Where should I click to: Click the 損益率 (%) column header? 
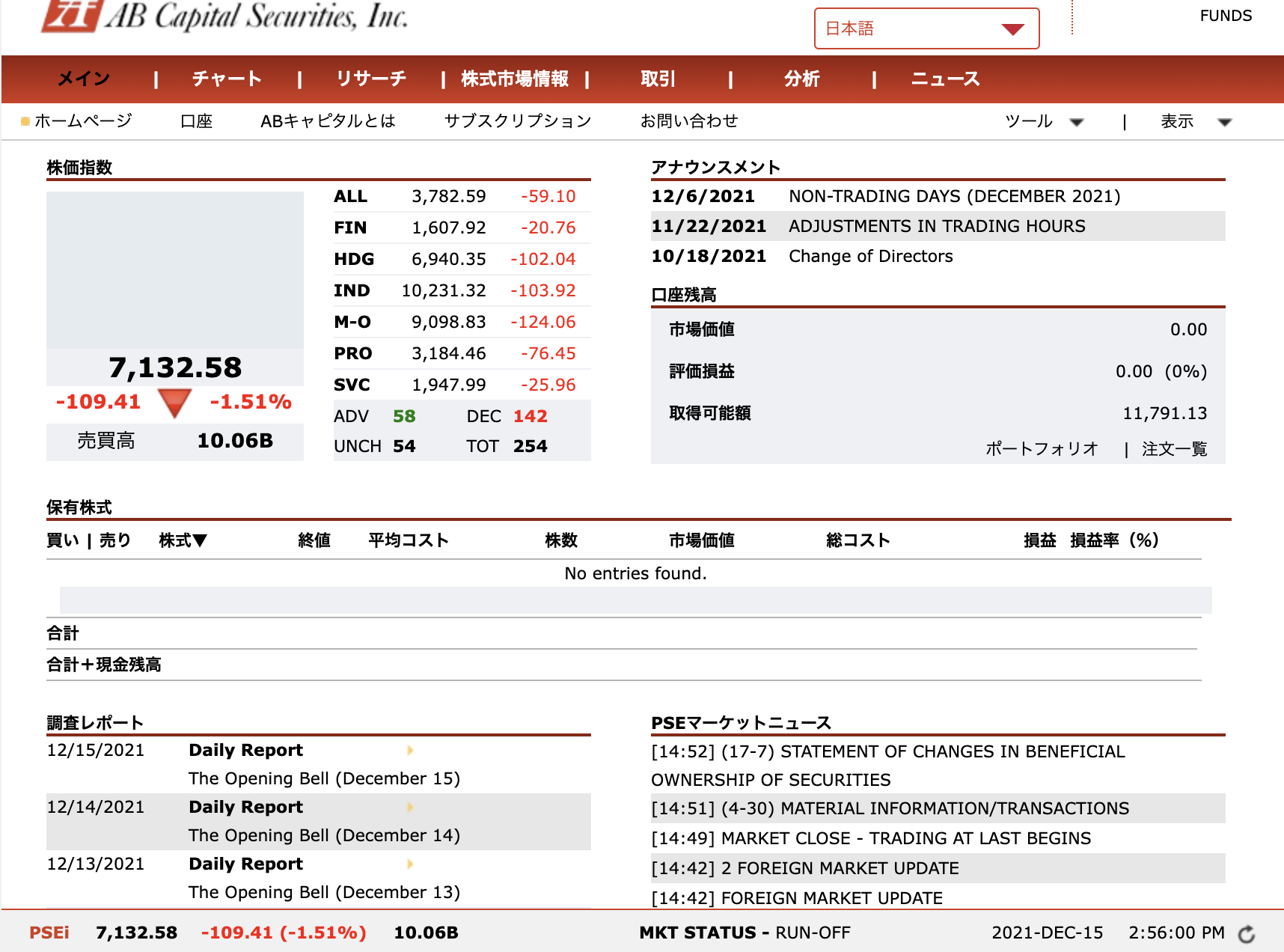1114,540
